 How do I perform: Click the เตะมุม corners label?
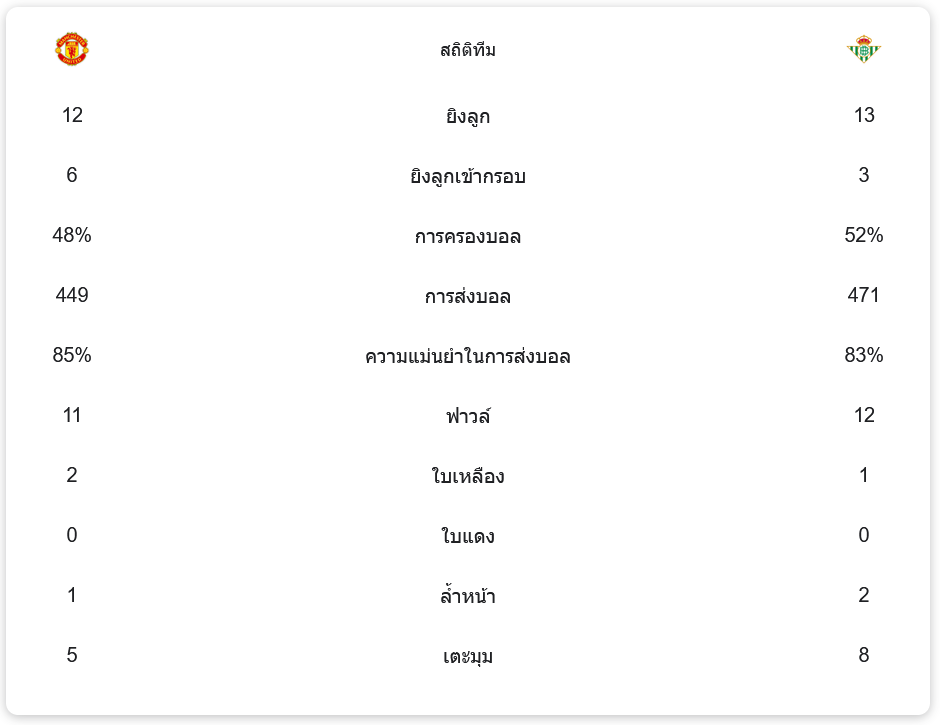click(468, 655)
